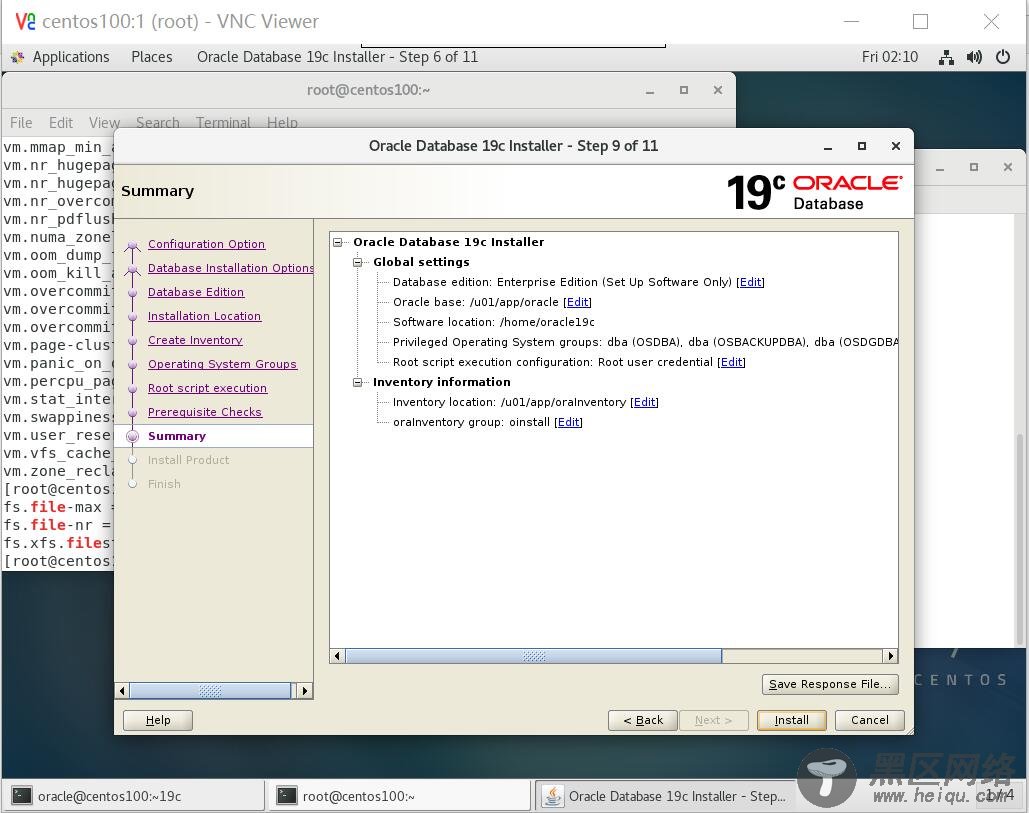The width and height of the screenshot is (1029, 813).
Task: Click Edit link for Database edition
Action: [750, 282]
